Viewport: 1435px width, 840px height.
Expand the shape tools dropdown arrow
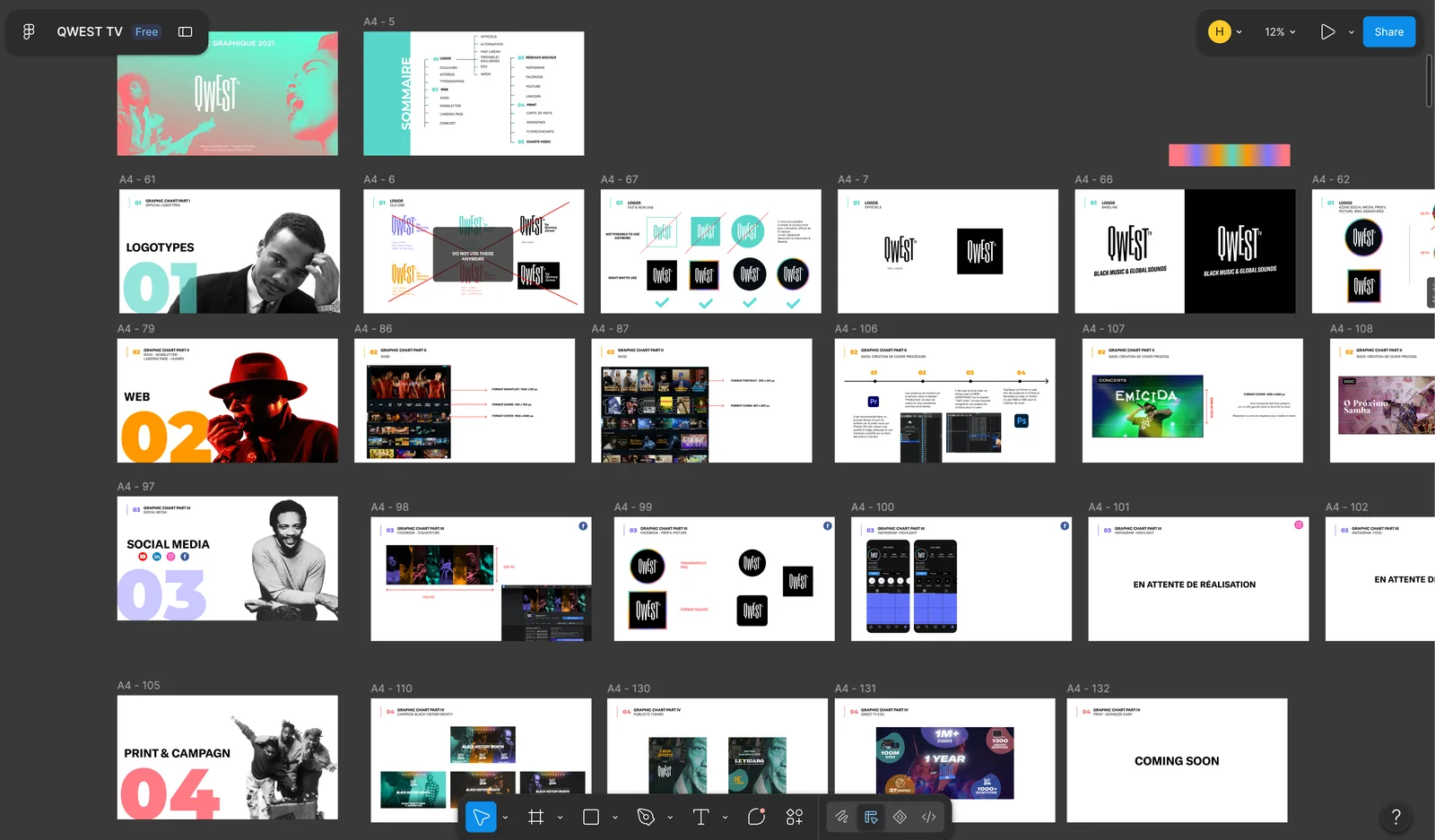pos(615,818)
